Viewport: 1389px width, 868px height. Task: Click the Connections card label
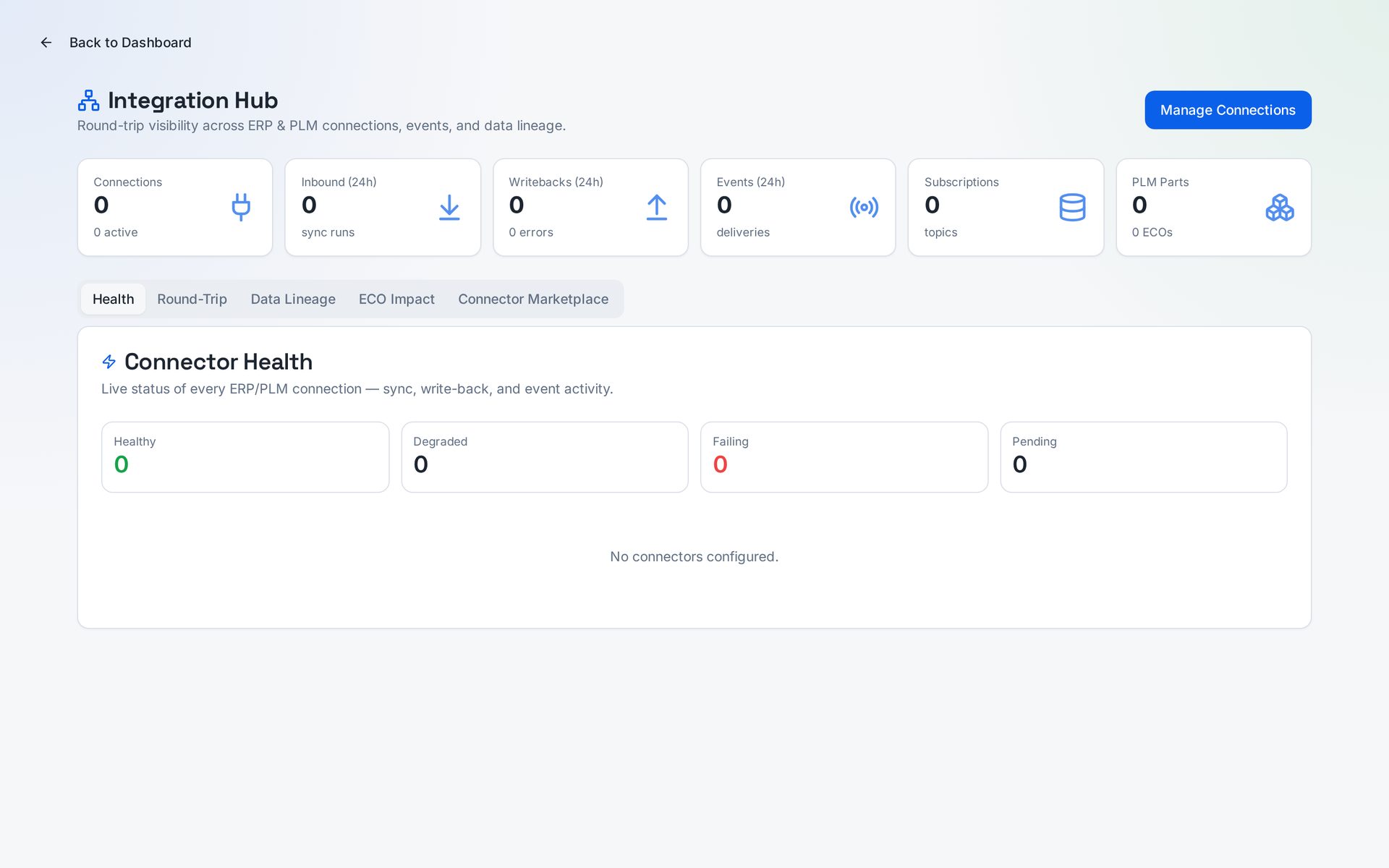[127, 182]
